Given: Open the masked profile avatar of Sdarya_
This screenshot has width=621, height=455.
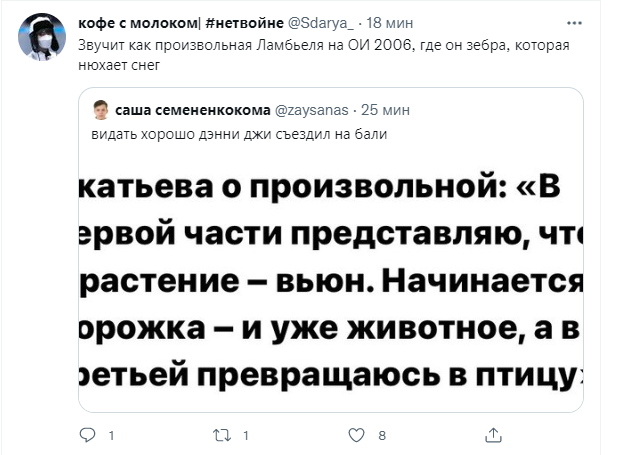Looking at the screenshot, I should pyautogui.click(x=42, y=37).
